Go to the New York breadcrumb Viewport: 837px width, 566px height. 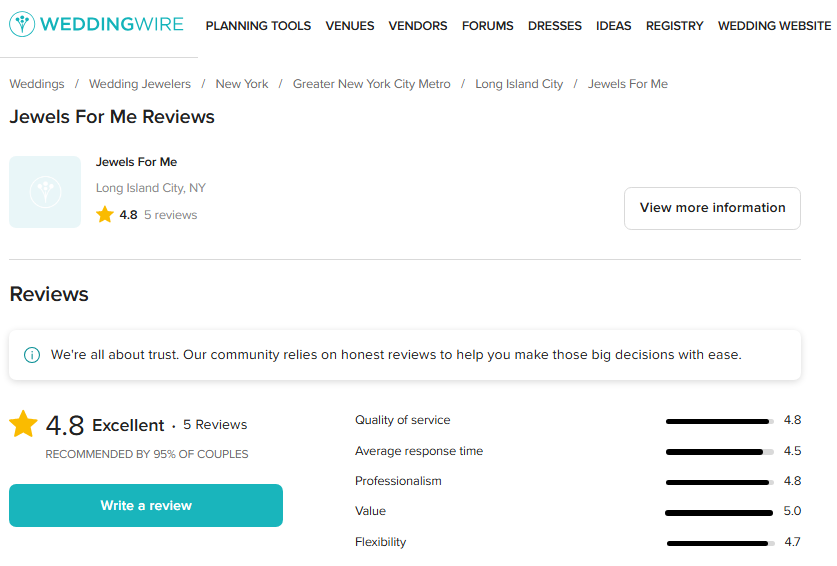(x=242, y=84)
